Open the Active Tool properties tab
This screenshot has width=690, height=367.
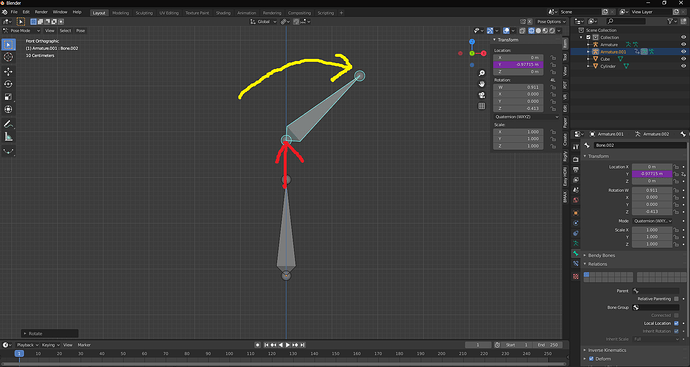tap(576, 147)
